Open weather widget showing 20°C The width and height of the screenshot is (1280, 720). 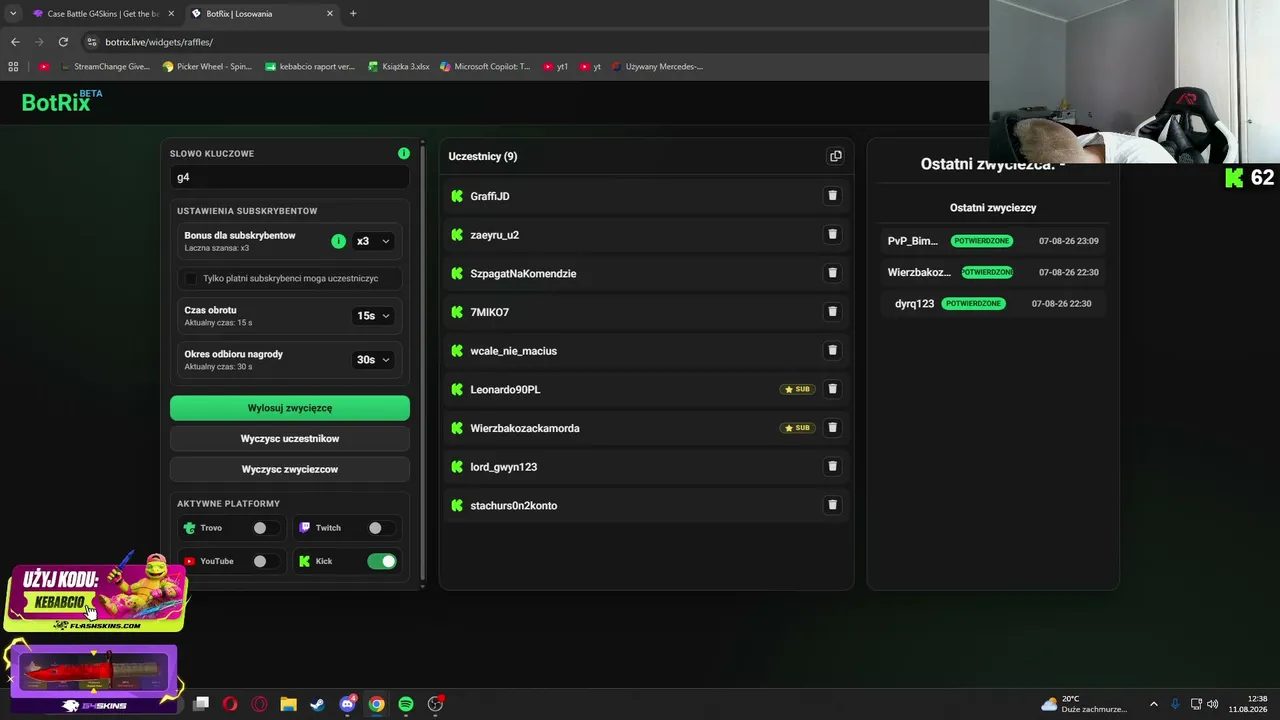pos(1084,704)
